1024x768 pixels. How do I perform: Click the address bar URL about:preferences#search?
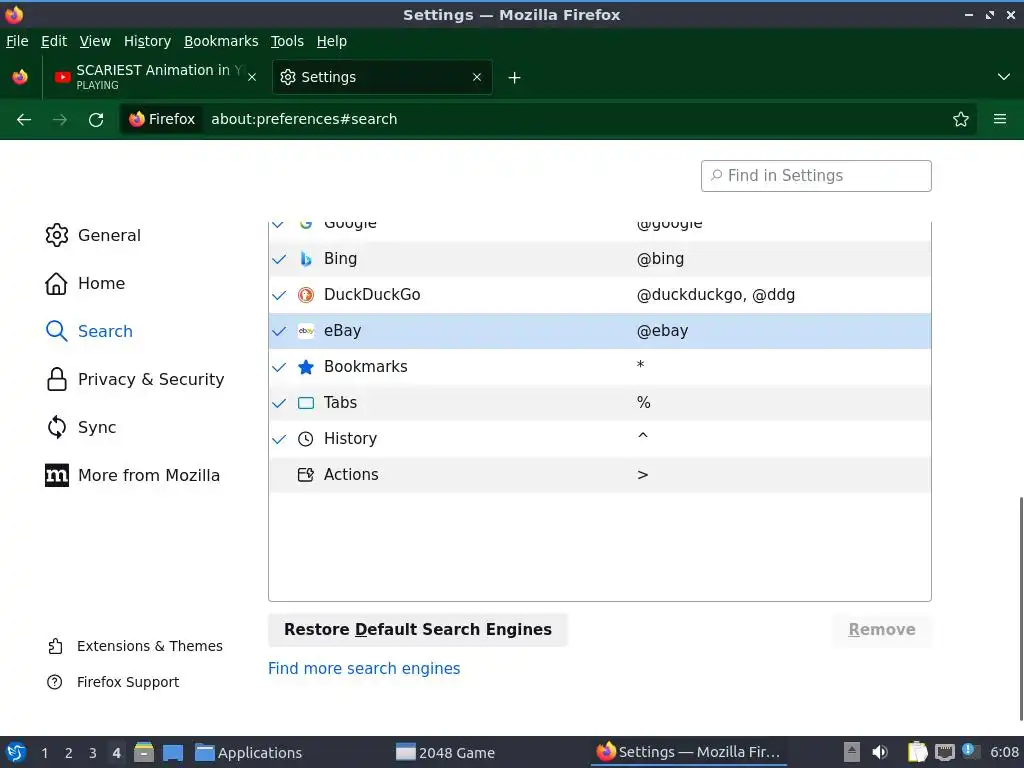click(304, 119)
